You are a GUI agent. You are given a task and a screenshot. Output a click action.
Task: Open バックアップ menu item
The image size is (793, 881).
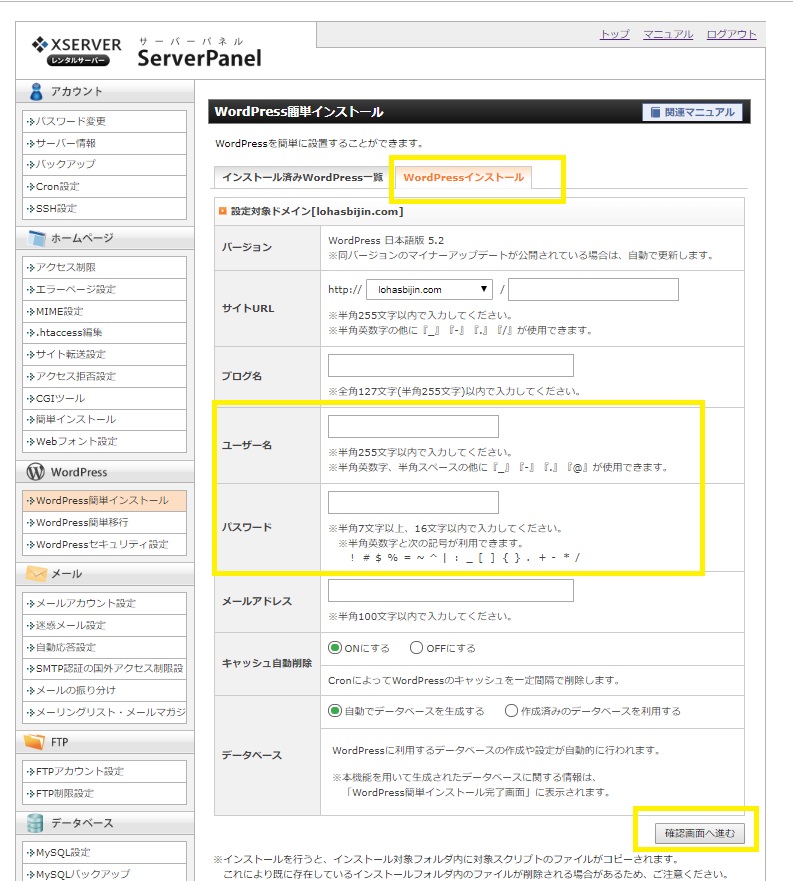tap(105, 165)
